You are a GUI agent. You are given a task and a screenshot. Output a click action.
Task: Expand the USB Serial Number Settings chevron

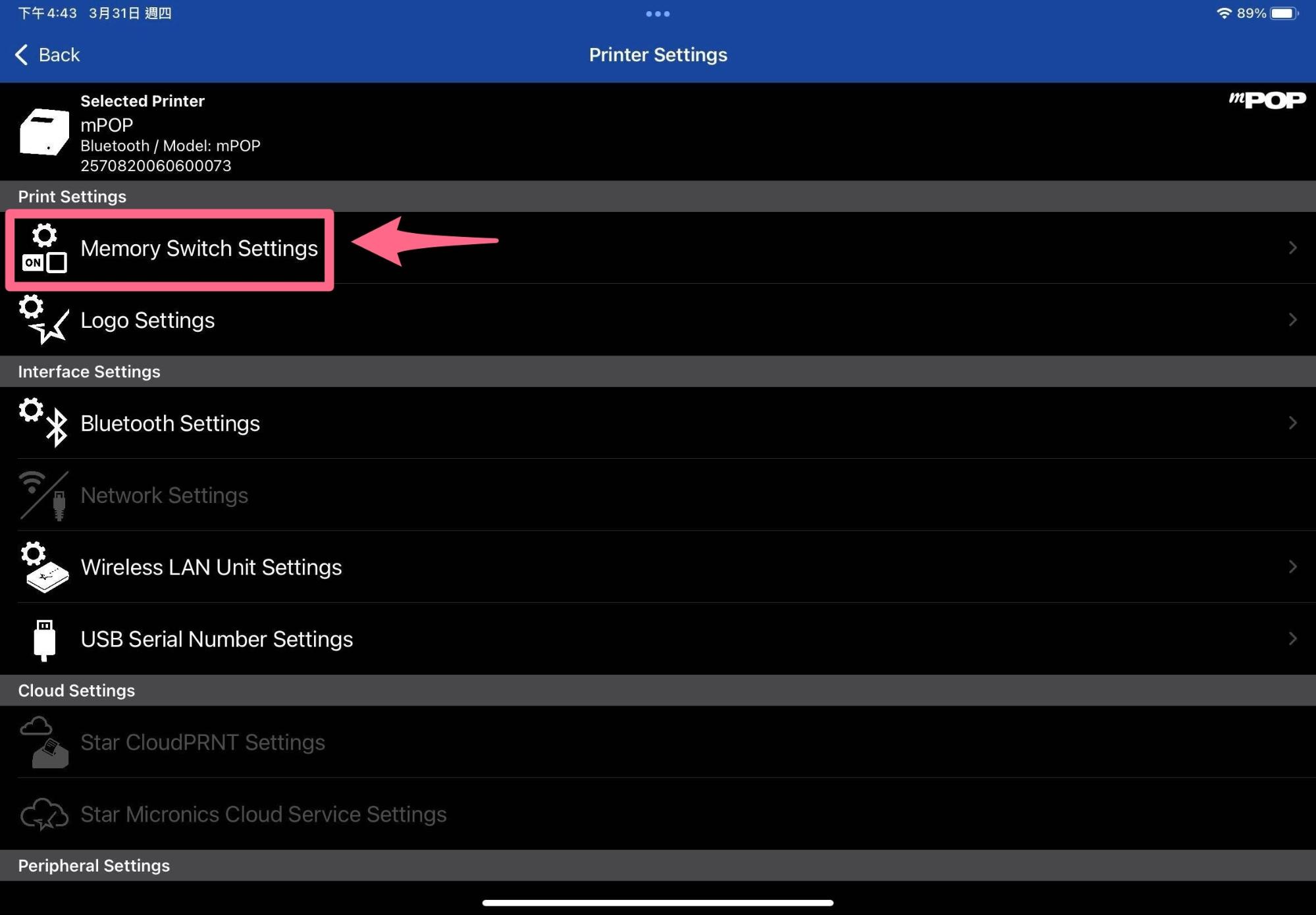(1293, 639)
